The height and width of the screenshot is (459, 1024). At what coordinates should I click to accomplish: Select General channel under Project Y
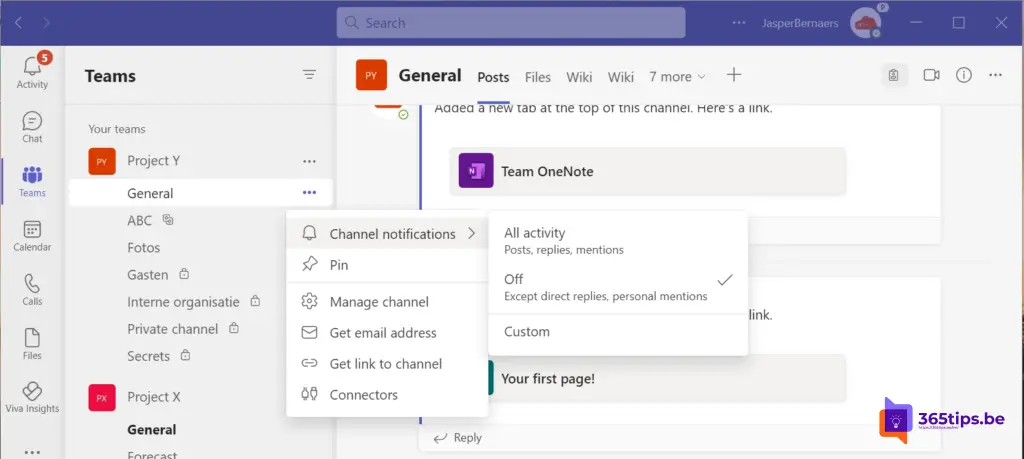200,193
